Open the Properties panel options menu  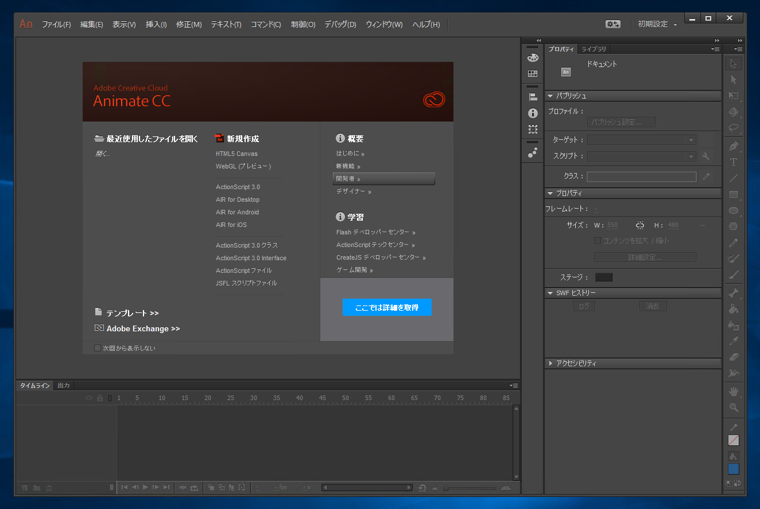click(715, 49)
